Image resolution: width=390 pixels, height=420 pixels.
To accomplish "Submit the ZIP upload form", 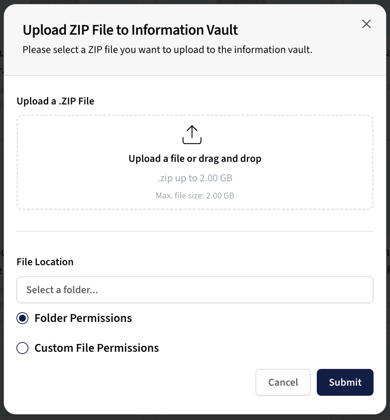I will point(345,382).
